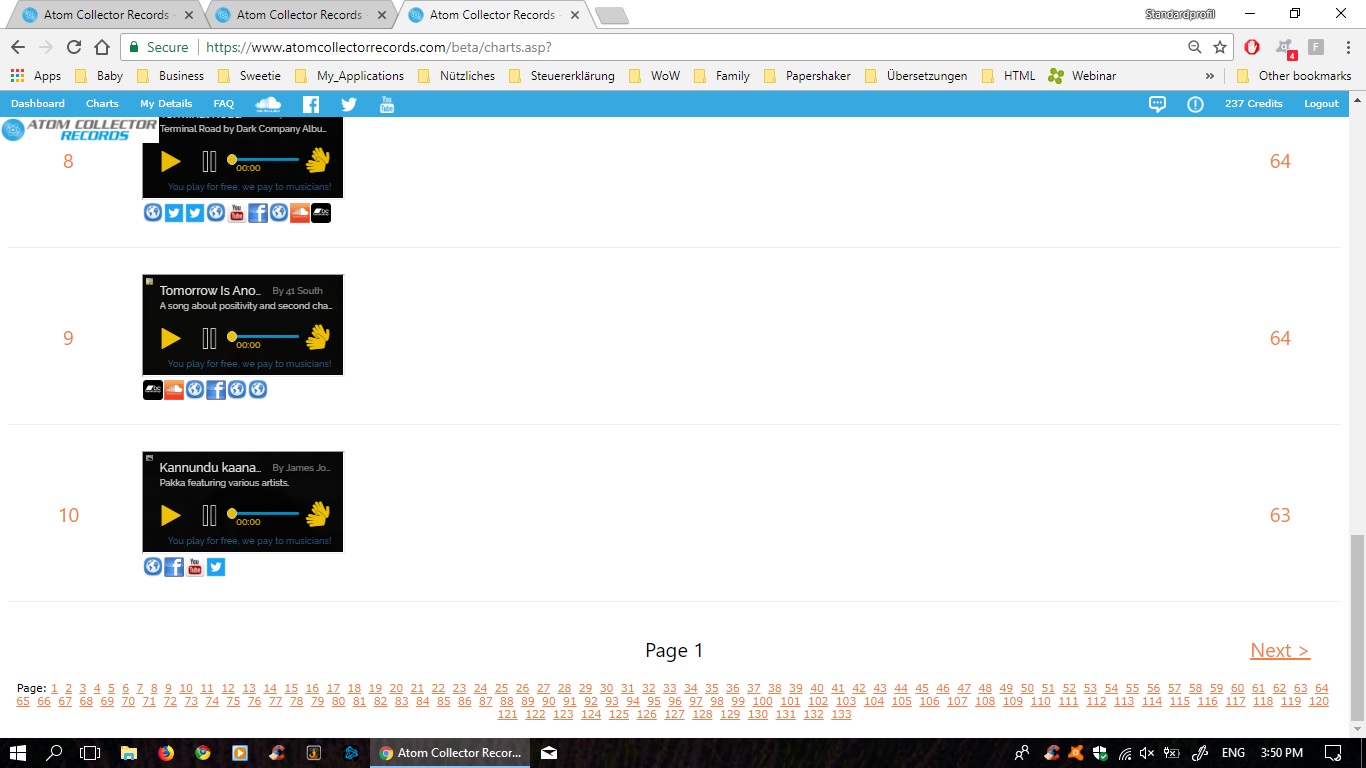Go to the Next page of charts
The width and height of the screenshot is (1366, 768).
click(x=1280, y=651)
